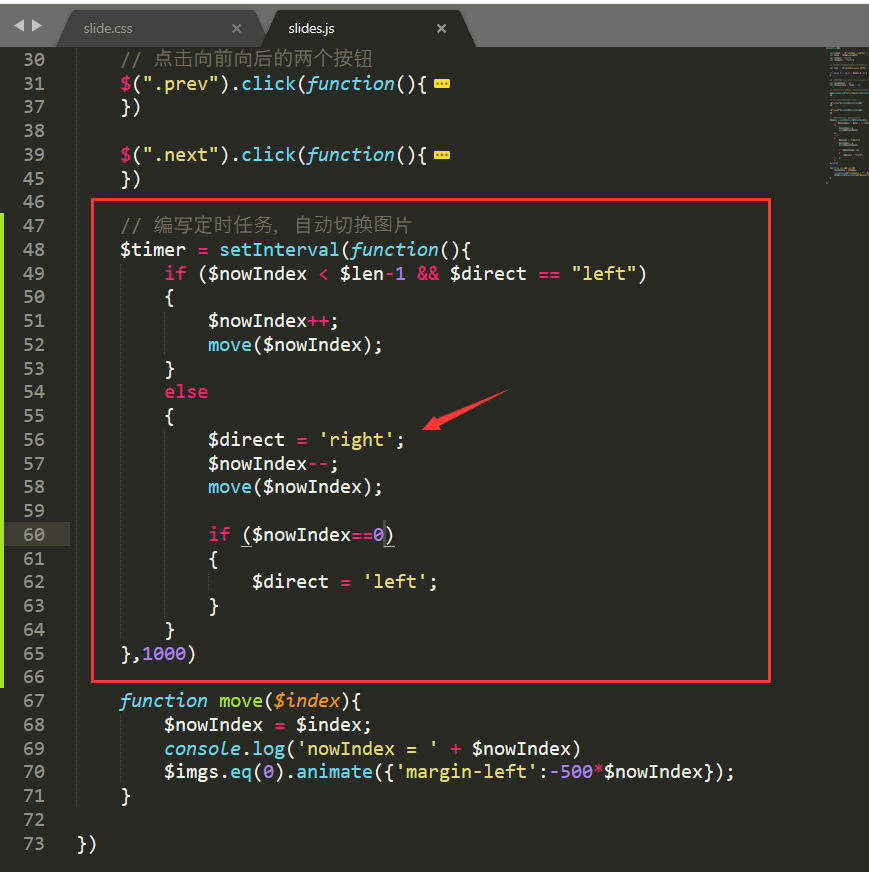Click the minimap code overview
Screen dimensions: 869x872
tap(847, 115)
